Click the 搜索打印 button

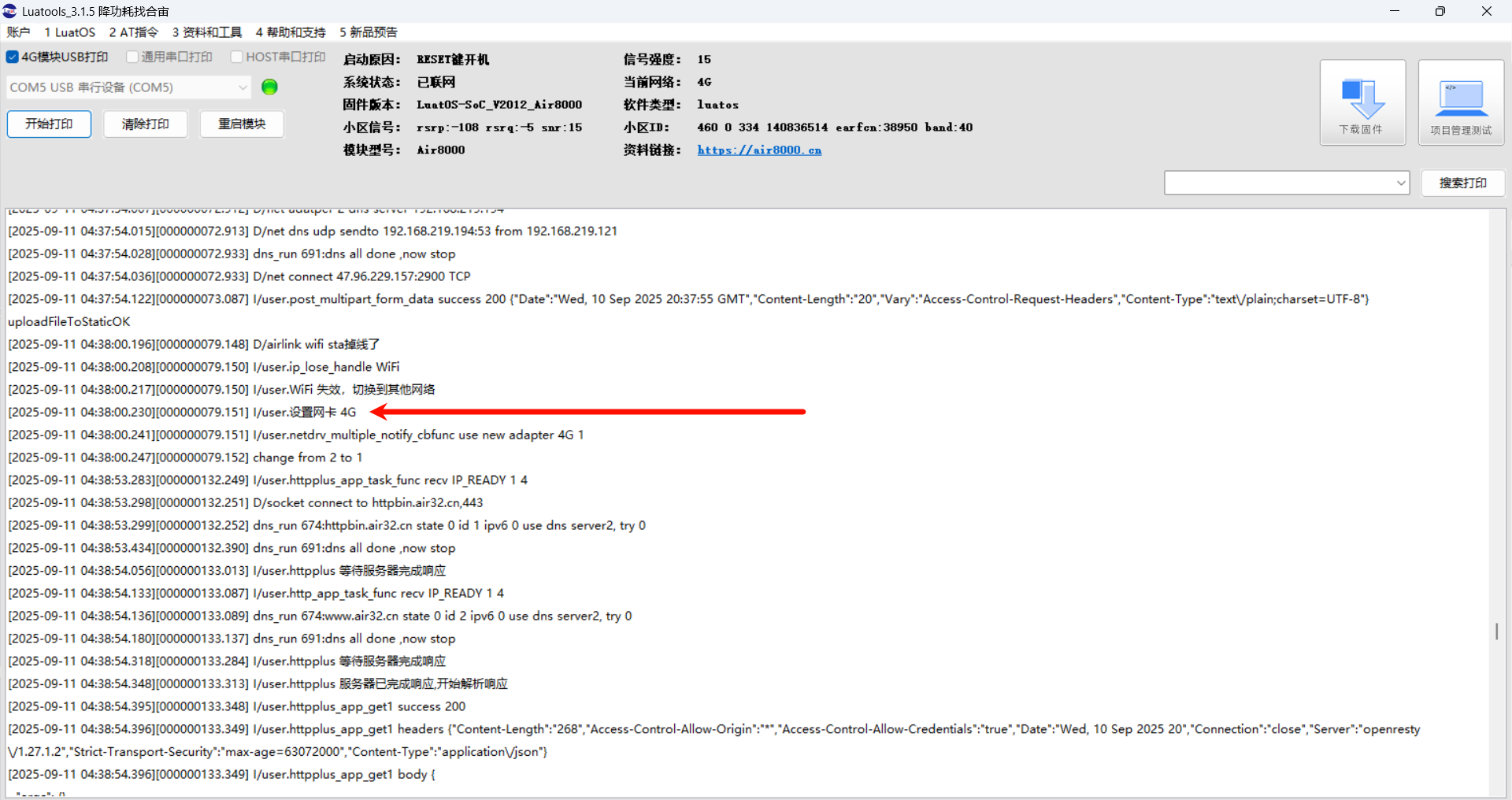(x=1462, y=183)
